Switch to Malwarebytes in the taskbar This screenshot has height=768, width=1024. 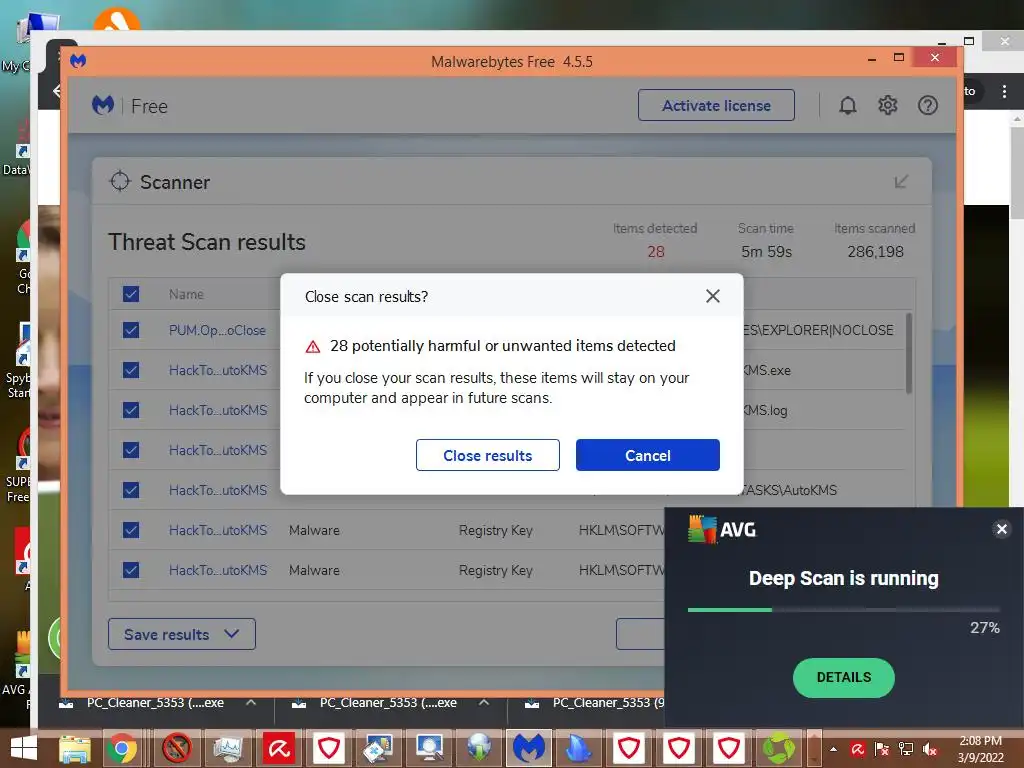point(529,748)
